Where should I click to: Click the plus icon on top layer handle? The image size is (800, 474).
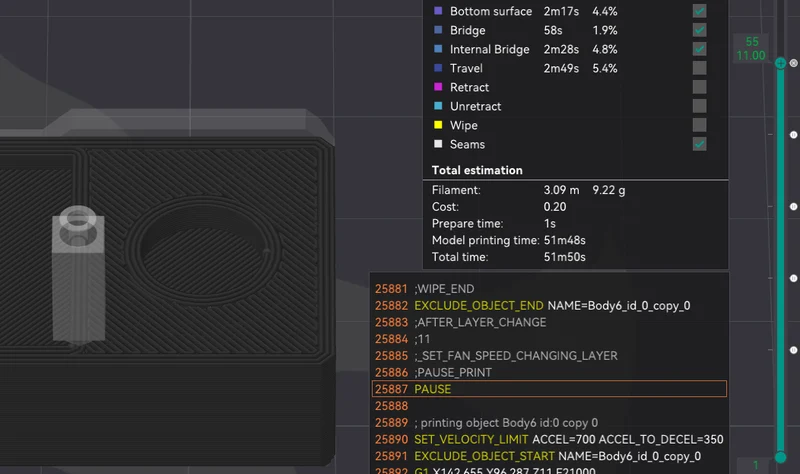[780, 63]
